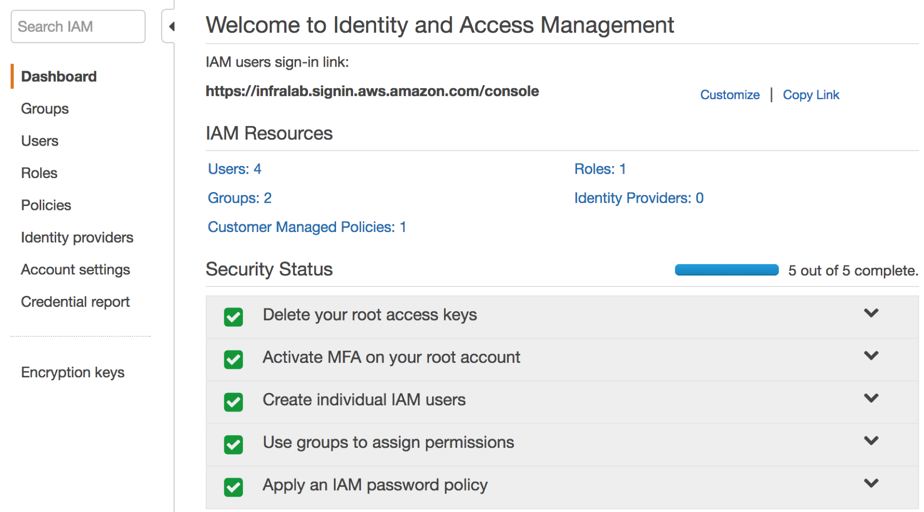Open the Users: 4 resource link
This screenshot has height=512, width=924.
235,169
